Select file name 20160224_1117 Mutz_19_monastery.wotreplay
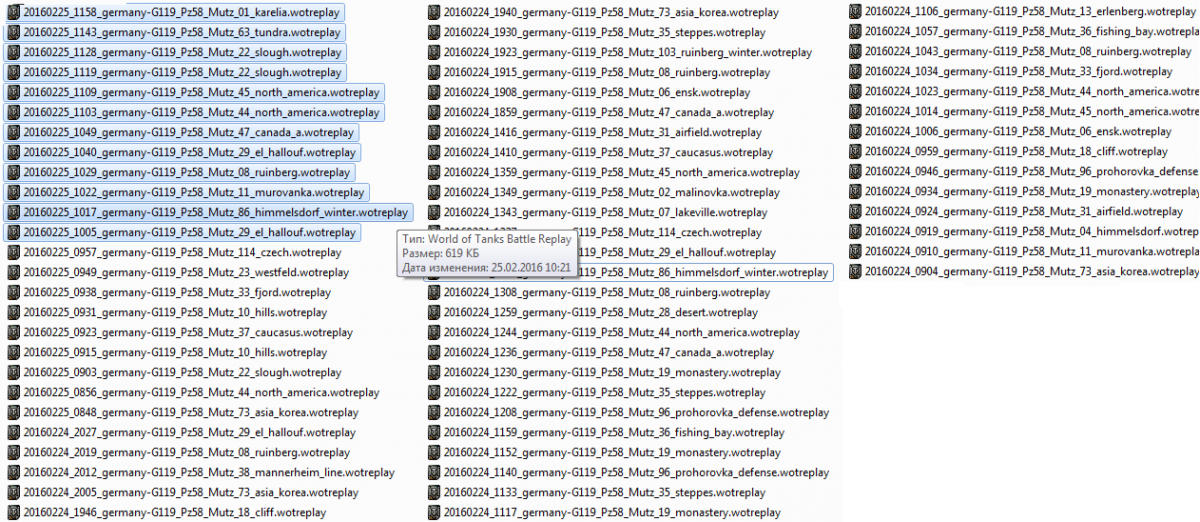 tap(612, 513)
